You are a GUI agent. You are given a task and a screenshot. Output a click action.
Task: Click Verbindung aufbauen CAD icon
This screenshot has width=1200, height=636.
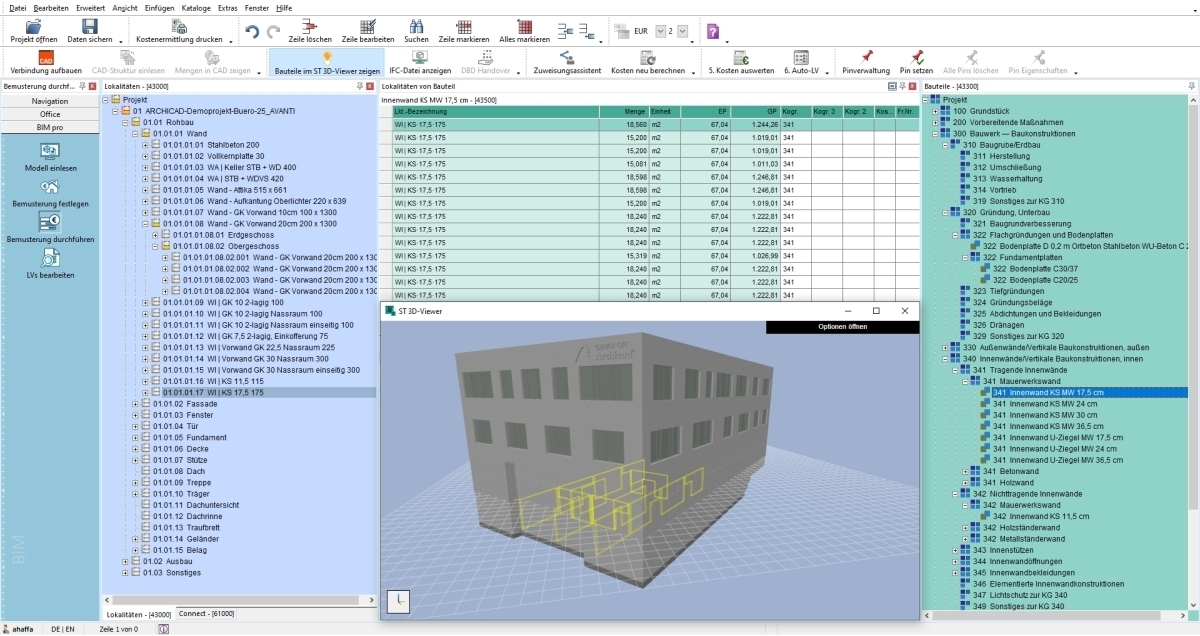(x=45, y=63)
